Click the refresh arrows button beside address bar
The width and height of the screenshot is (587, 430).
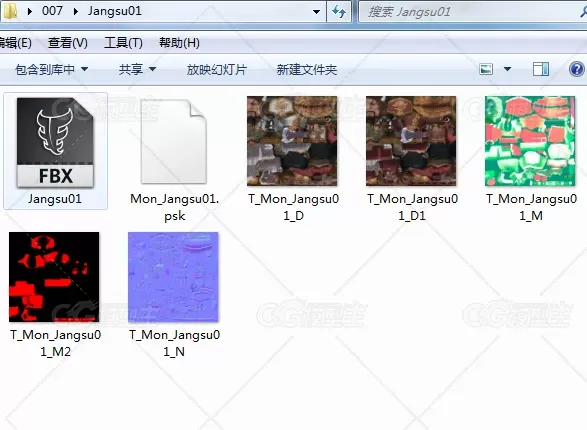click(x=339, y=12)
